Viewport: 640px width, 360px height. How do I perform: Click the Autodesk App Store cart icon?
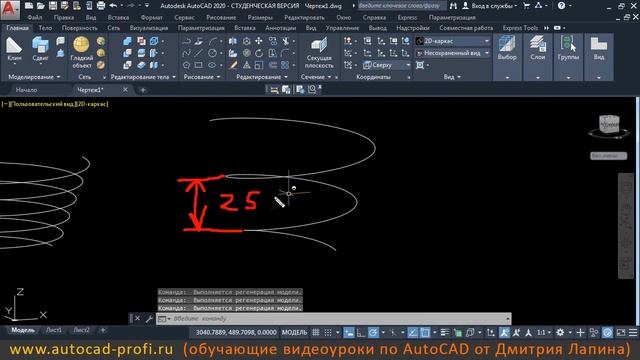tap(527, 6)
